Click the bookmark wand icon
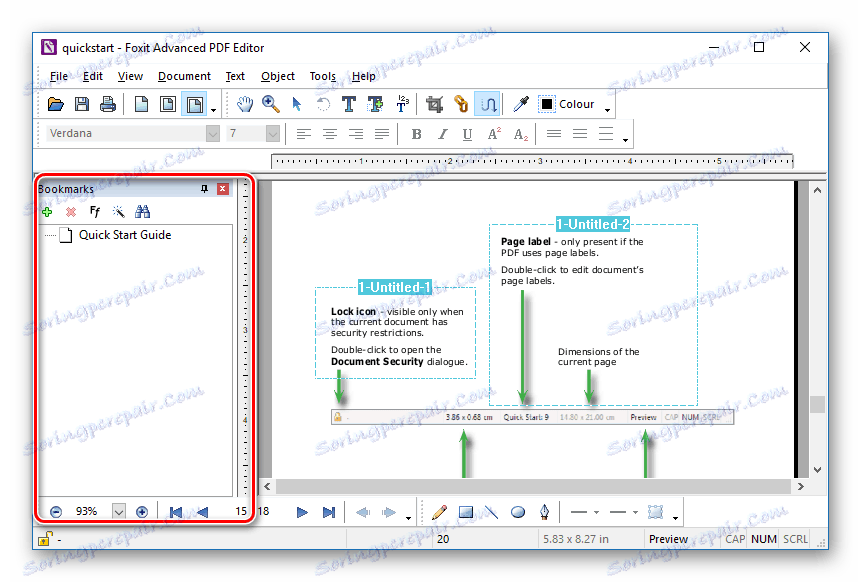The image size is (861, 582). [118, 212]
